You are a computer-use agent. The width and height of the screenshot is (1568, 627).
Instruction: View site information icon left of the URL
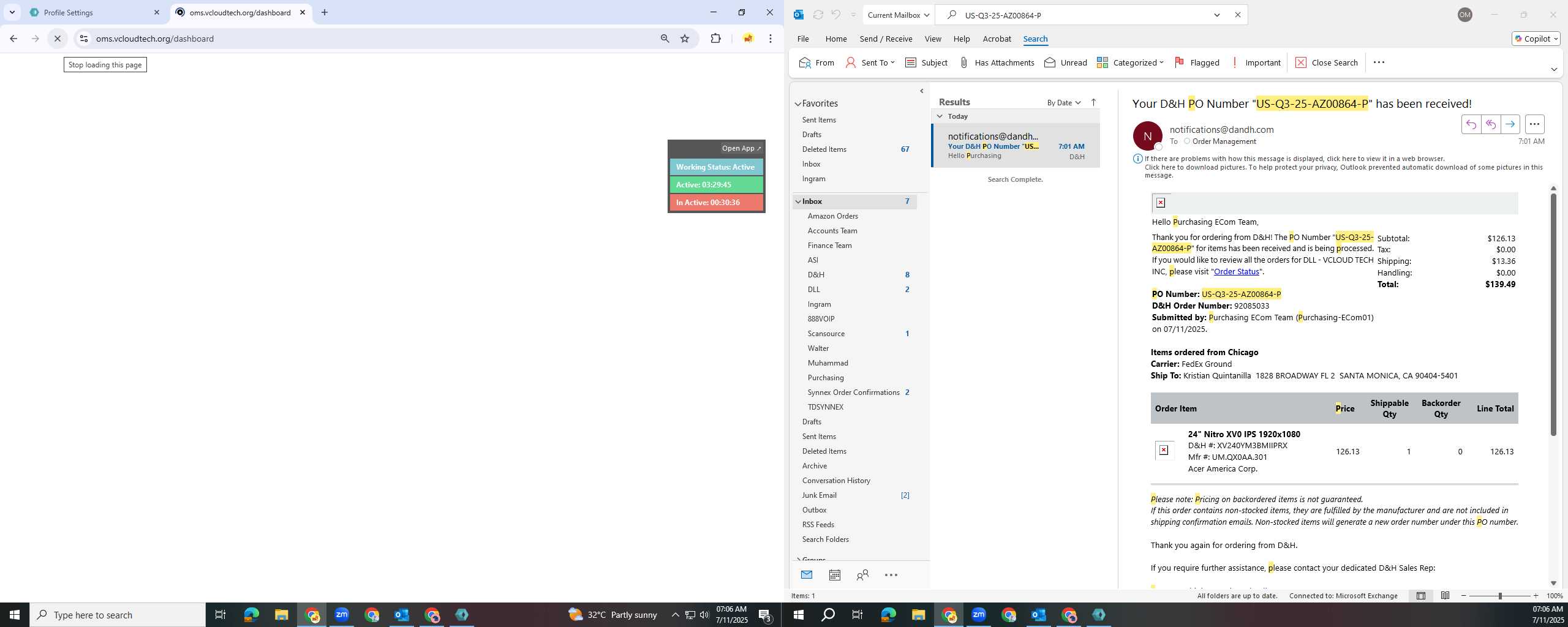click(x=84, y=39)
